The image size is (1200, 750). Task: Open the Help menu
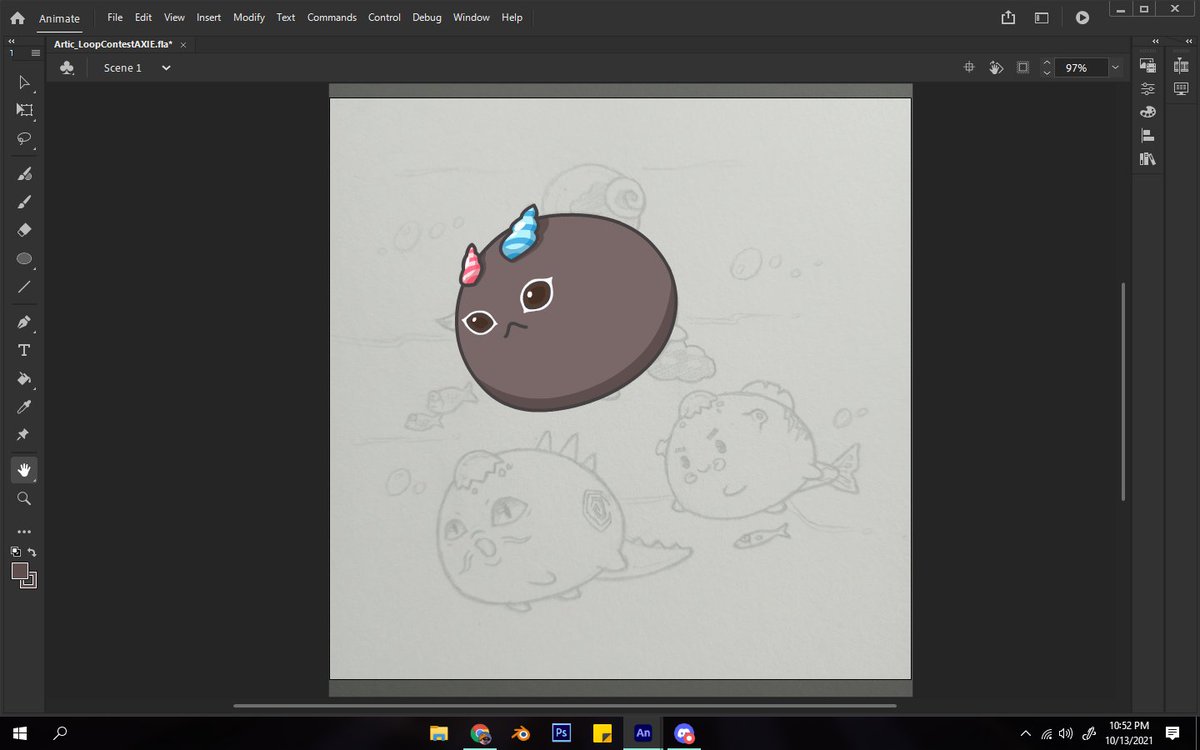pos(512,18)
